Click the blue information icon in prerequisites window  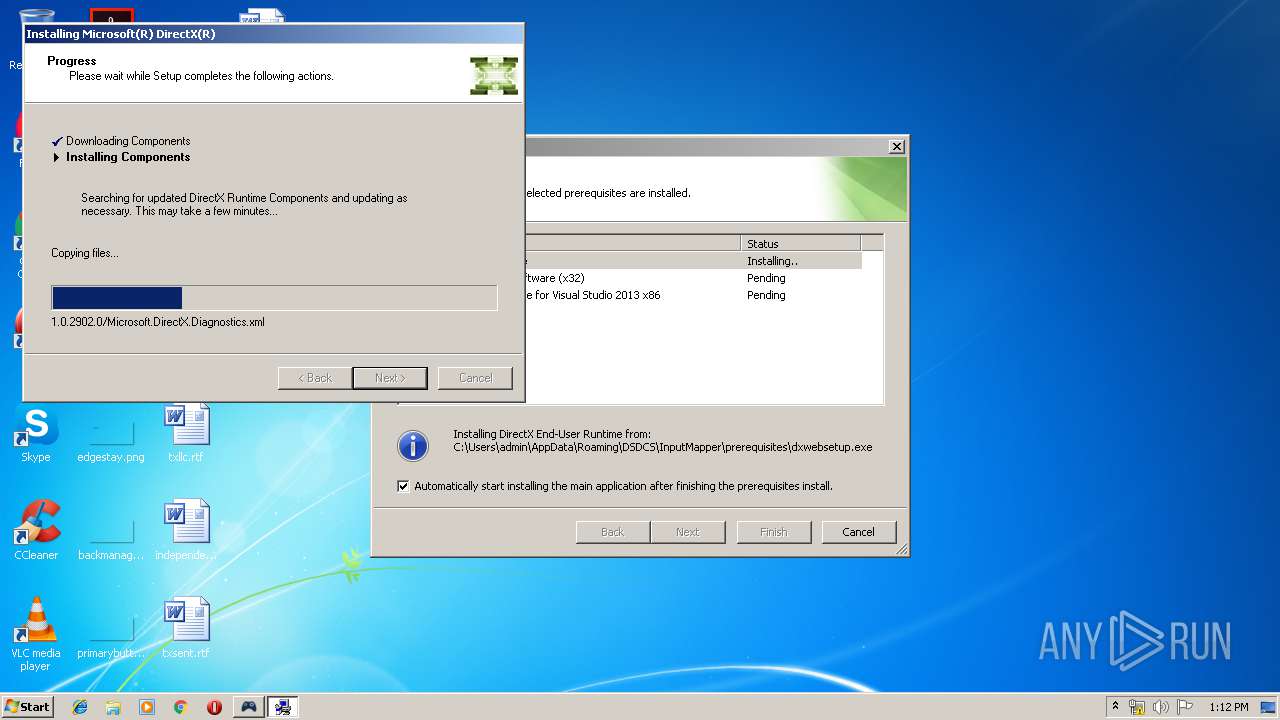413,446
